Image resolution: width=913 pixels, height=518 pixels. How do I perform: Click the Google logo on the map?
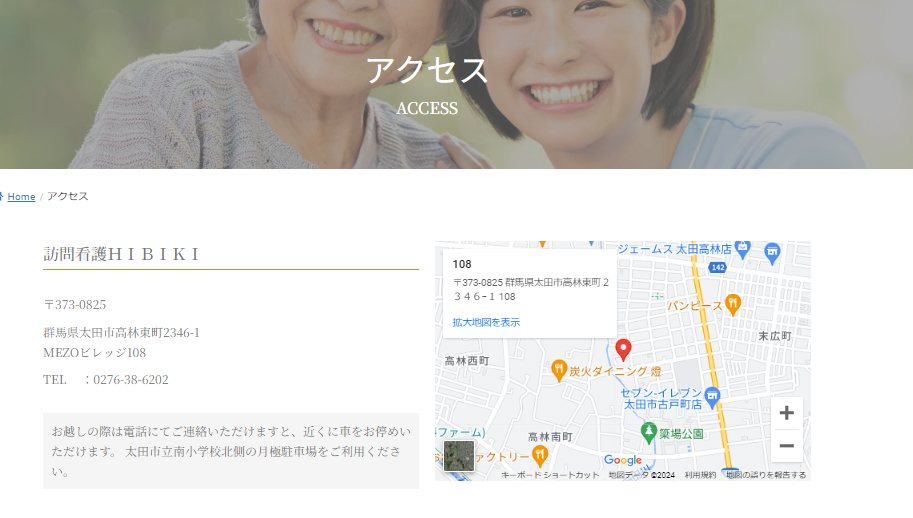(622, 460)
